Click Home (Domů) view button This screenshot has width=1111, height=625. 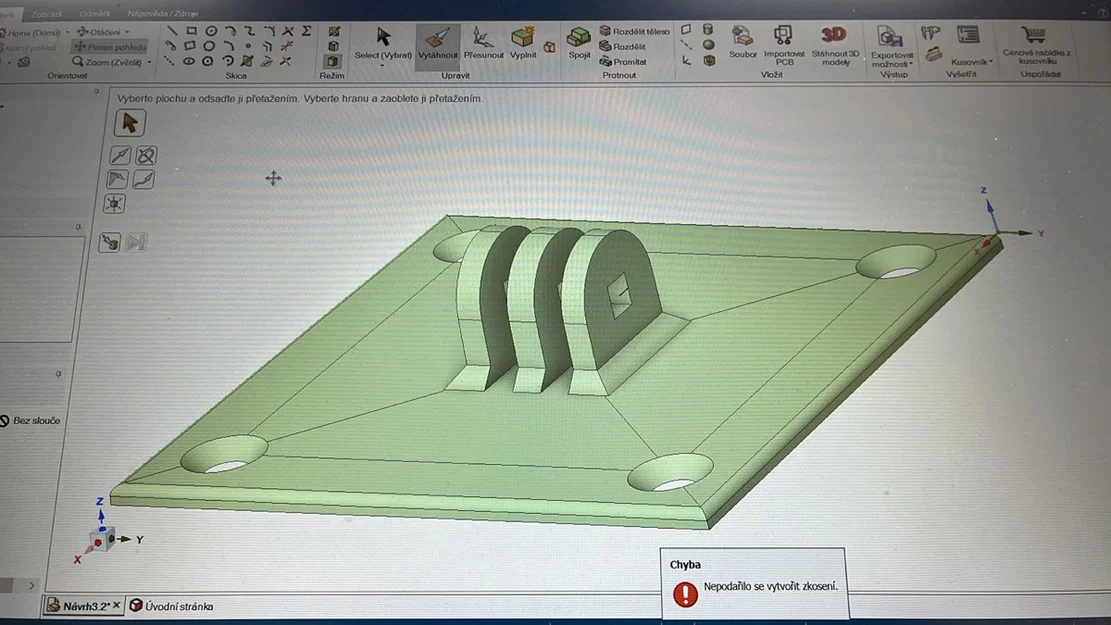(31, 33)
